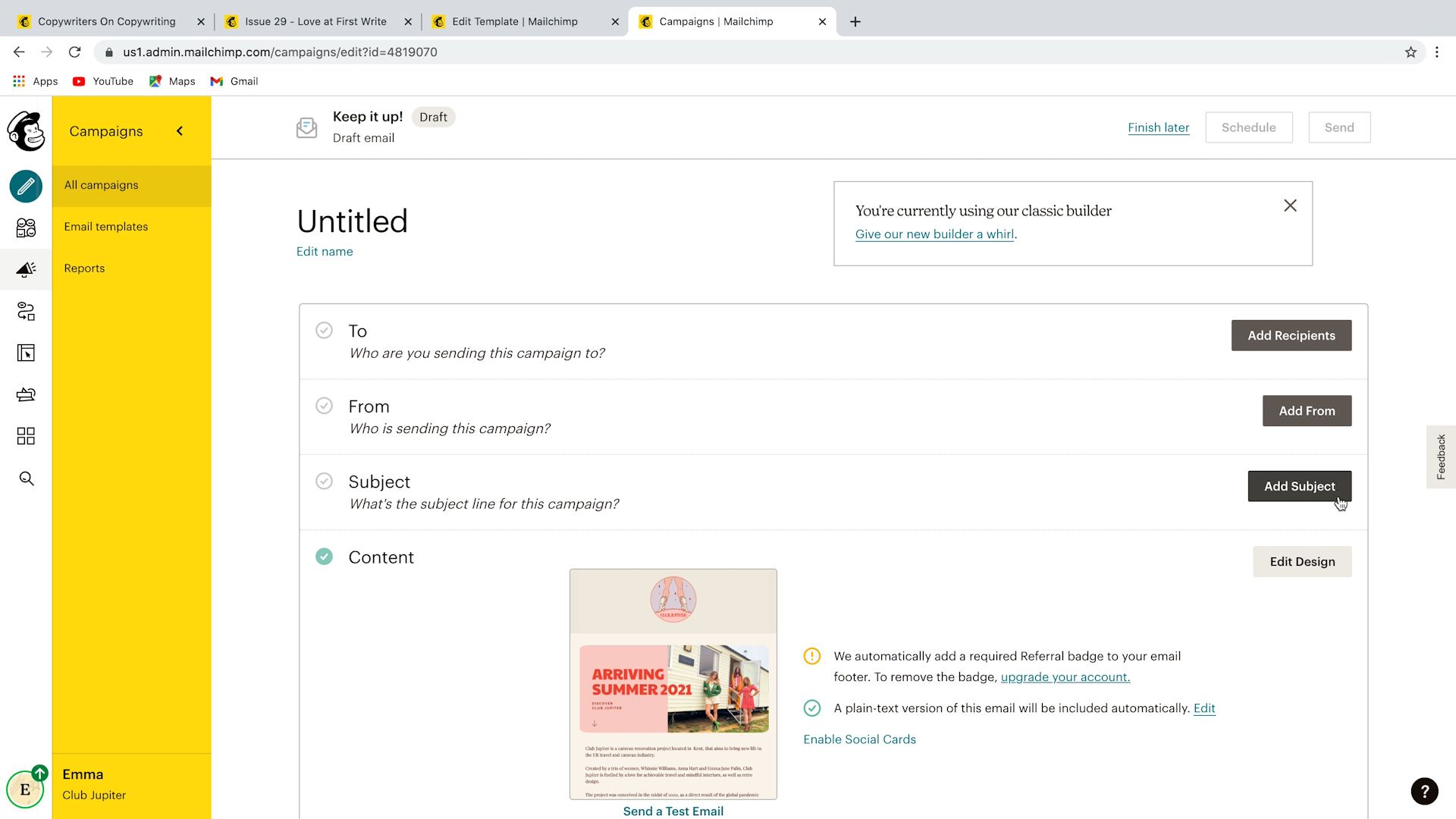Click the Add Recipients button

point(1291,335)
